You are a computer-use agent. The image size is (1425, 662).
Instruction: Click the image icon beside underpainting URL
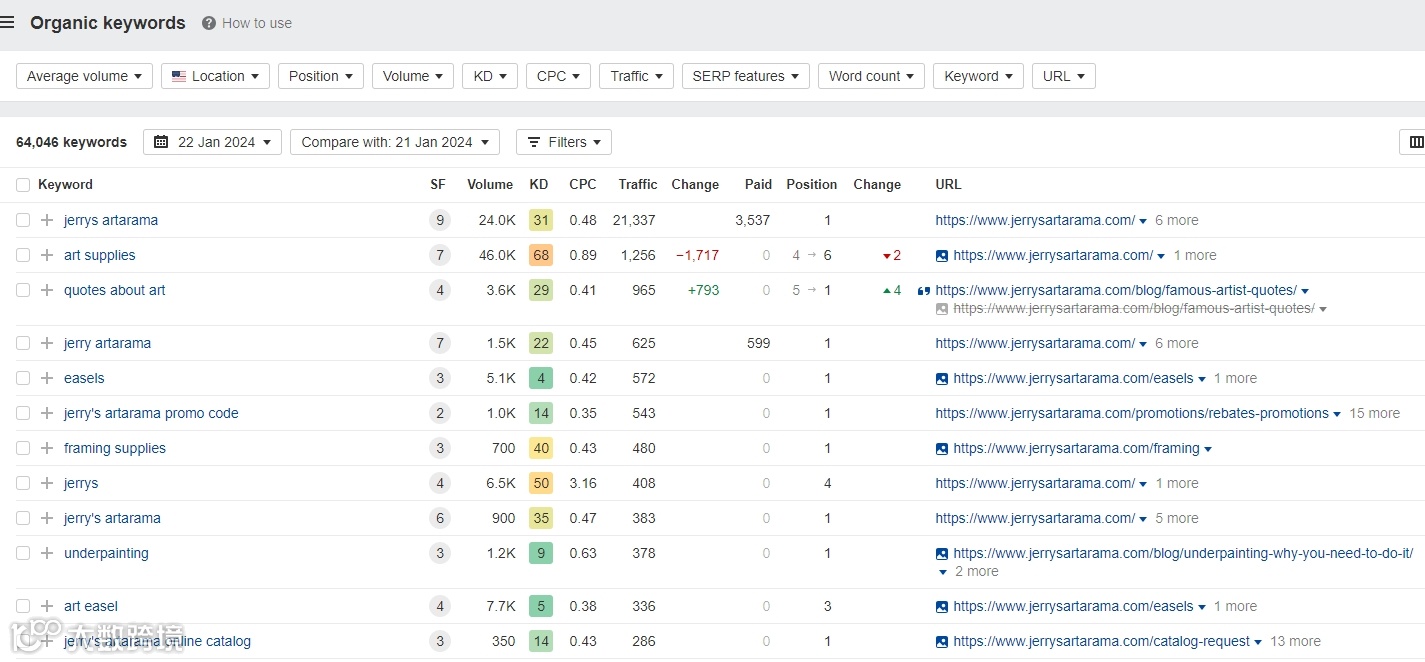point(942,553)
